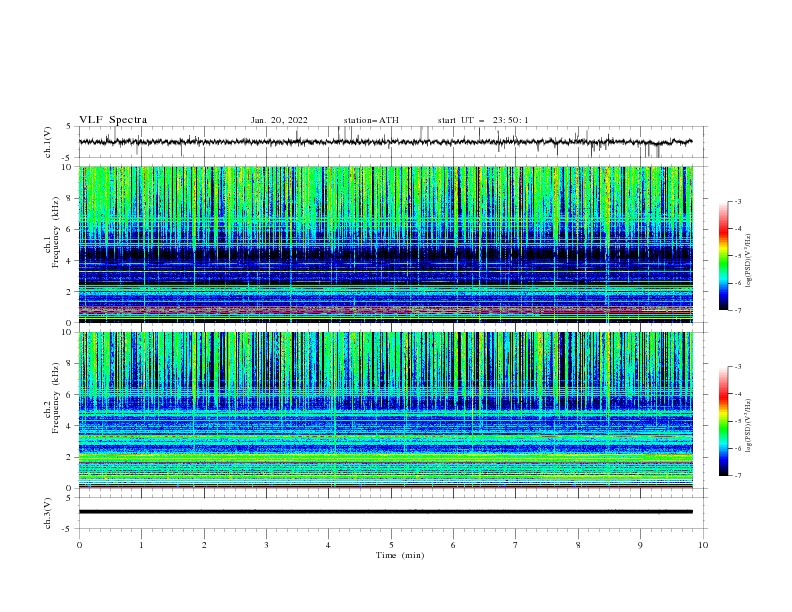Image resolution: width=792 pixels, height=612 pixels.
Task: Click the "ch.1(V)" waveform axis label
Action: 47,142
